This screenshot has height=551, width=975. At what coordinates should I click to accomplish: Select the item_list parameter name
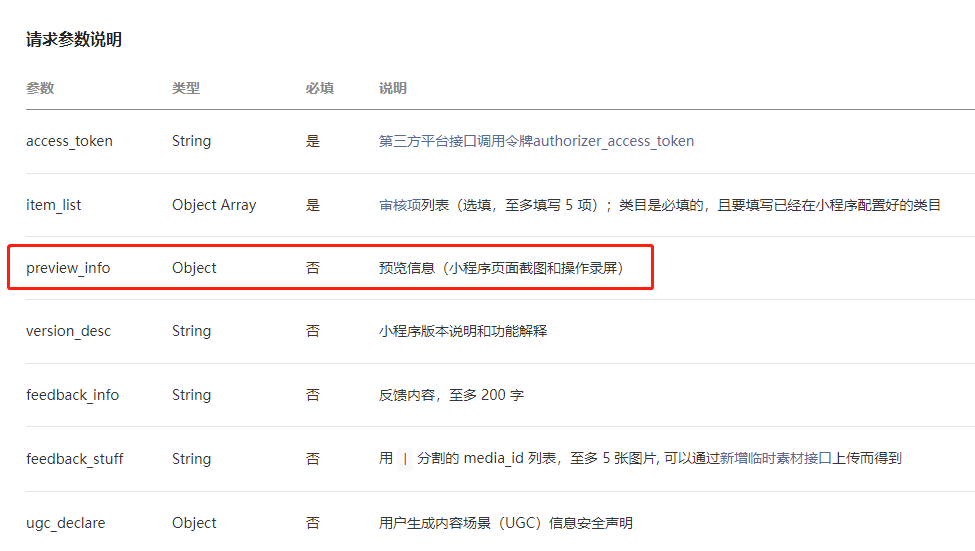[53, 205]
